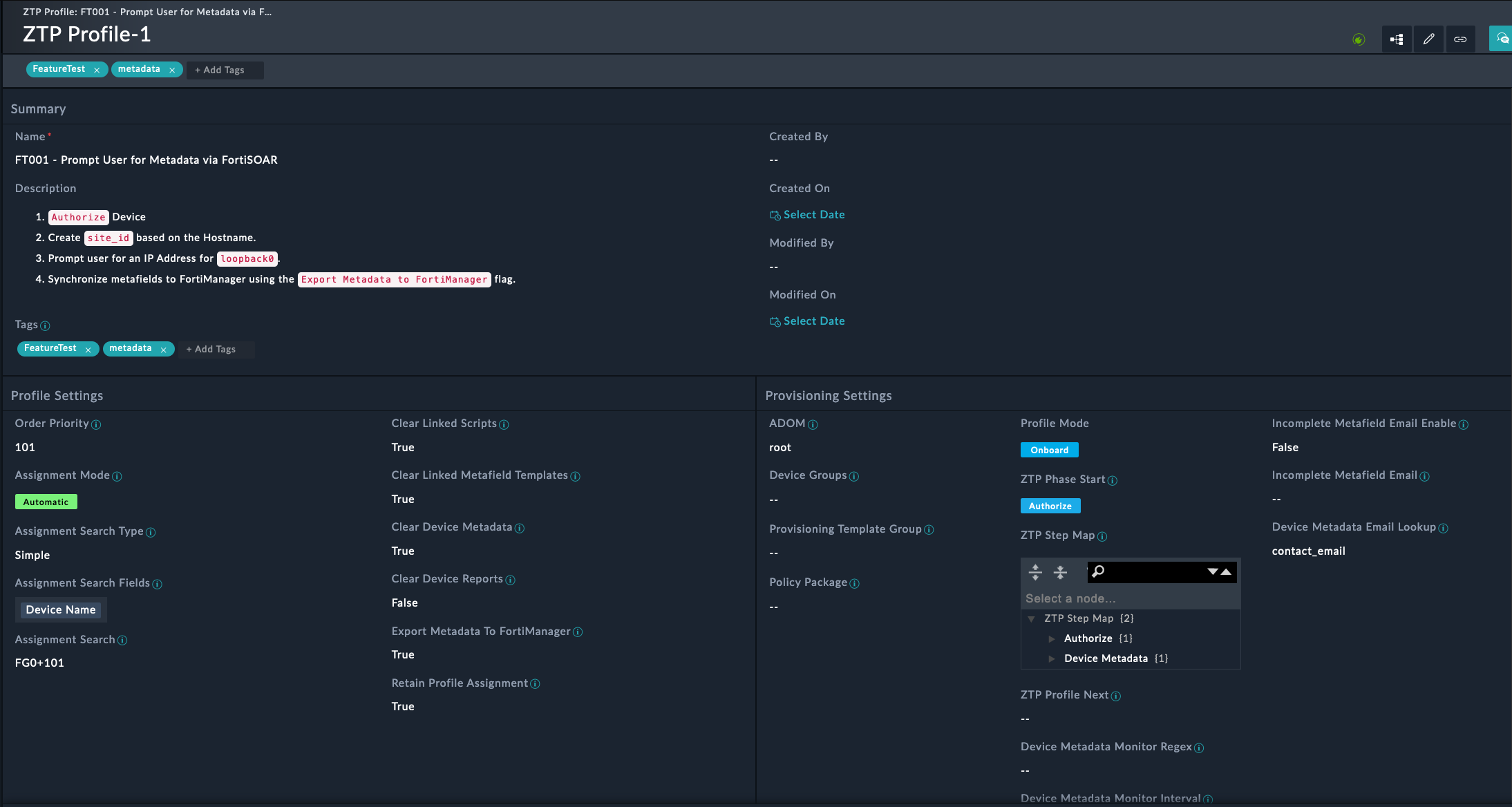Click Clear Linked Metafield Templates info icon
The height and width of the screenshot is (807, 1512).
(x=575, y=477)
